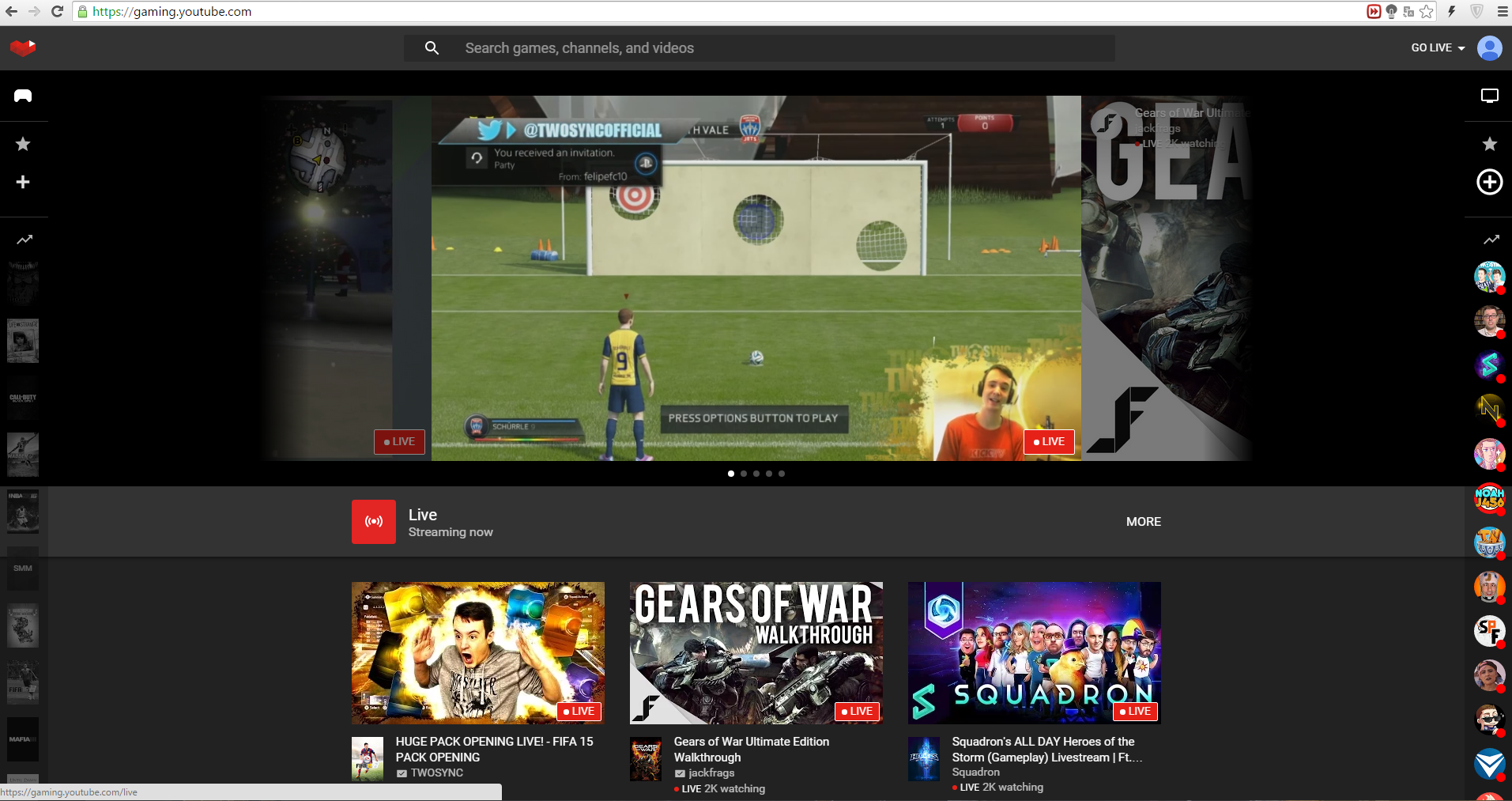Open NBA 2K16 game thumbnail in sidebar
Viewport: 1512px width, 801px height.
[x=23, y=512]
